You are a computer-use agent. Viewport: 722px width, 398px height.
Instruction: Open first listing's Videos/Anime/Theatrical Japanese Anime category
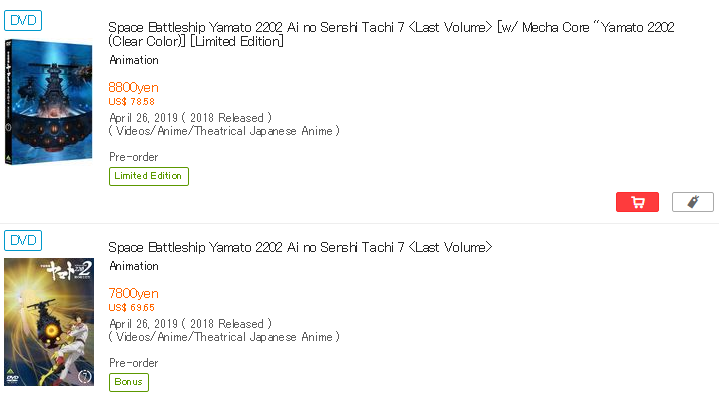(224, 131)
